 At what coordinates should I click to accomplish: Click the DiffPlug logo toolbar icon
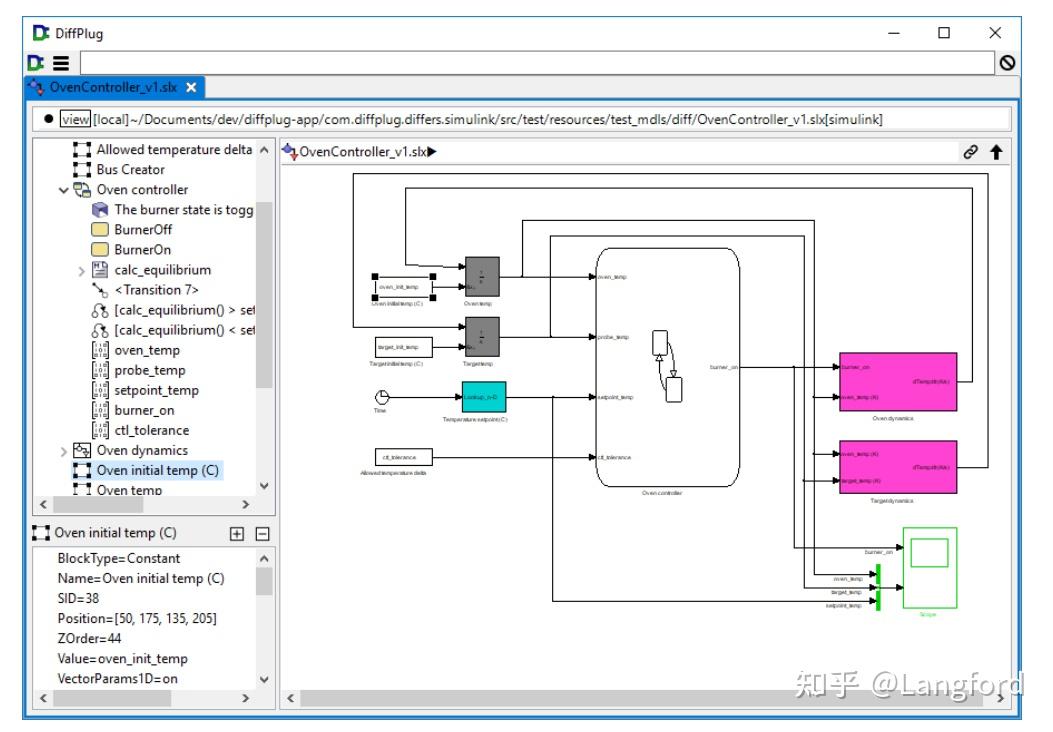(x=36, y=63)
